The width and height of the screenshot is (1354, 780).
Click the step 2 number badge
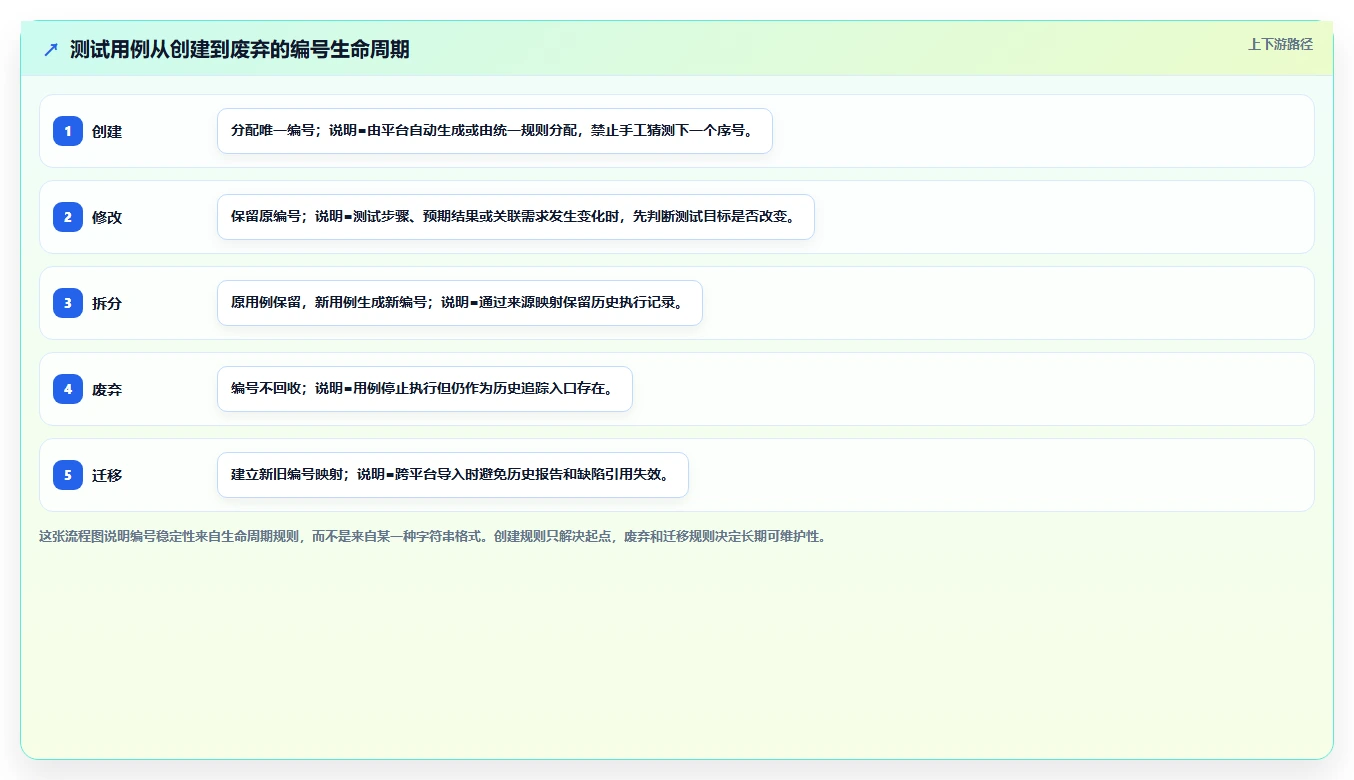(68, 216)
